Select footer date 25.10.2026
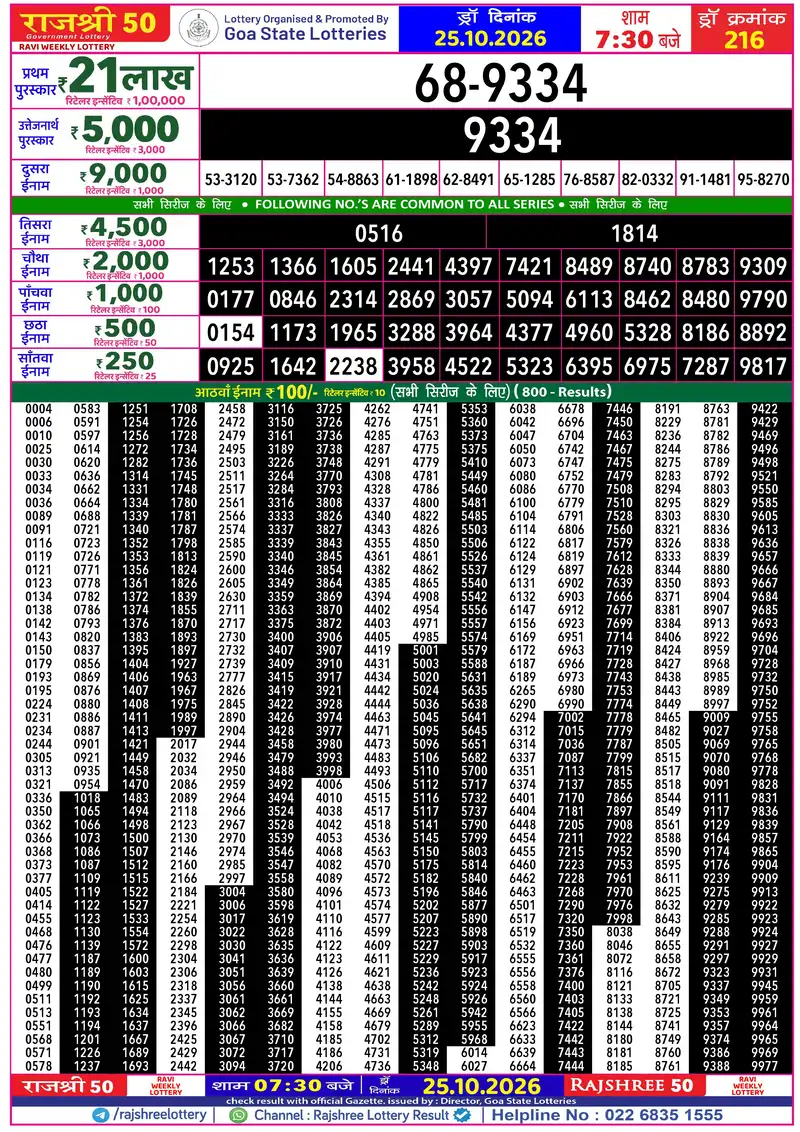The height and width of the screenshot is (1132, 800). coord(482,1086)
